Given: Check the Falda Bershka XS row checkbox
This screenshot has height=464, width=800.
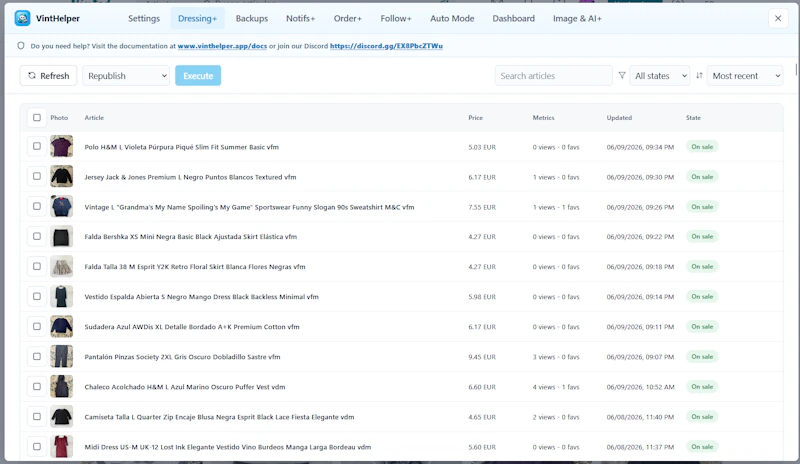Looking at the screenshot, I should click(x=37, y=236).
